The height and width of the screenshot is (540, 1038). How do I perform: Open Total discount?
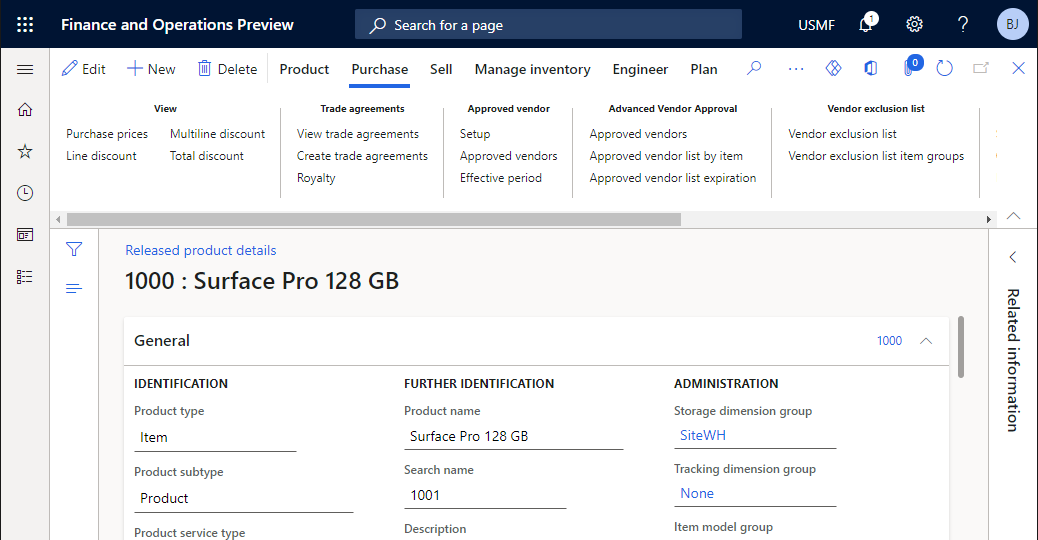pos(207,156)
